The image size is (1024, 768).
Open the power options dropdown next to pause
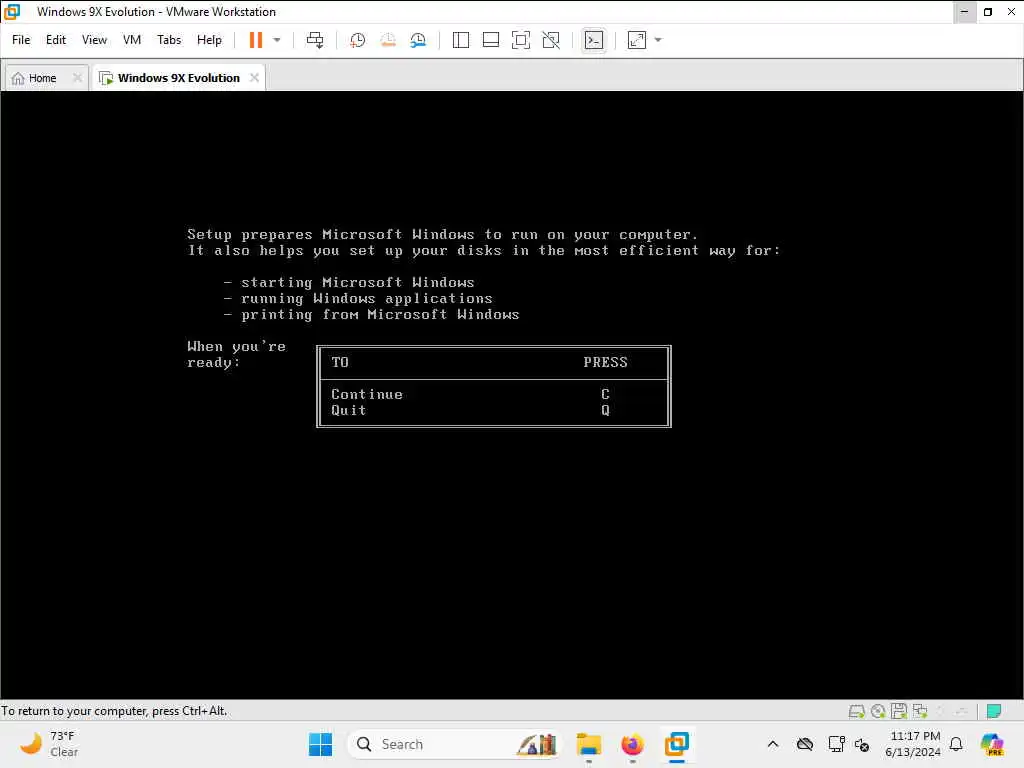(277, 40)
